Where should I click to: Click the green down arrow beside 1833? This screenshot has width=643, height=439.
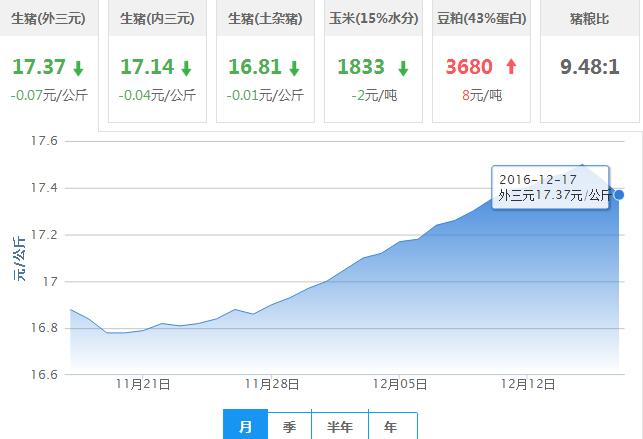[x=403, y=68]
